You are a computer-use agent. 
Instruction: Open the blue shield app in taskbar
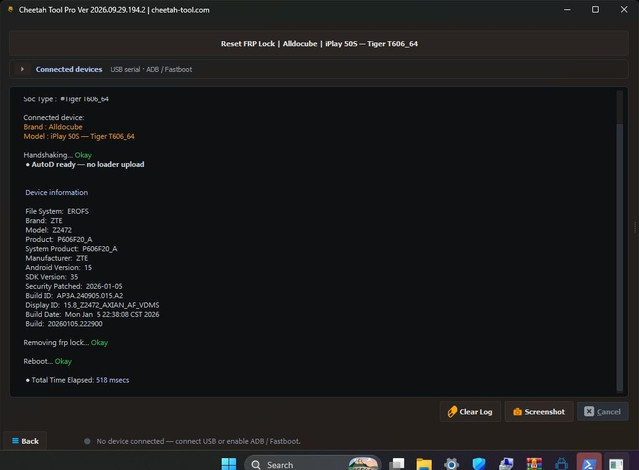click(479, 464)
